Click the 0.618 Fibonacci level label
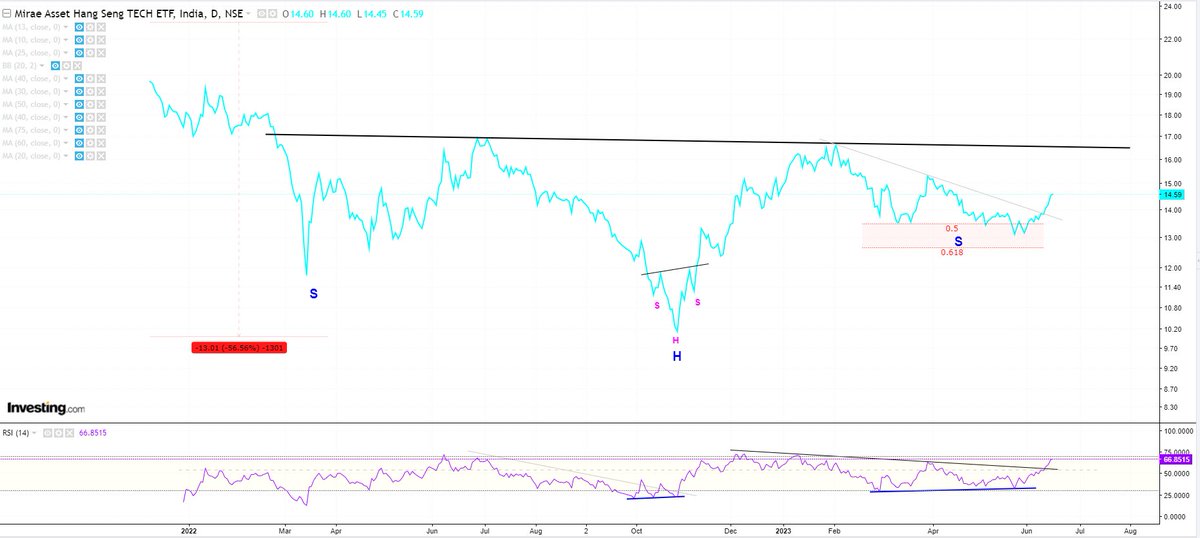The width and height of the screenshot is (1200, 538). tap(951, 253)
